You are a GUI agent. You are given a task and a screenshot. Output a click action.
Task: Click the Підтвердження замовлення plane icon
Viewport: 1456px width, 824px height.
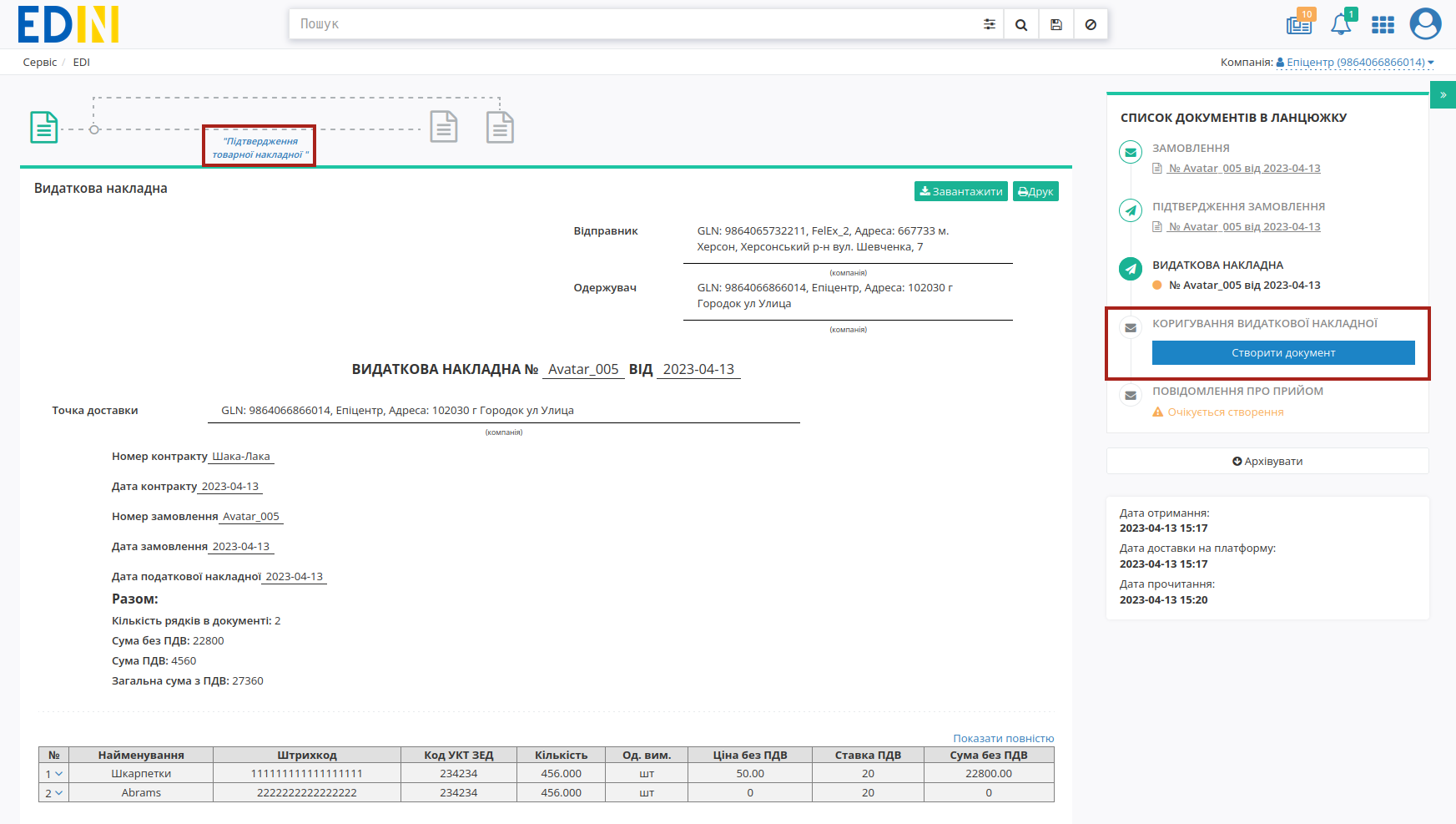click(x=1131, y=210)
